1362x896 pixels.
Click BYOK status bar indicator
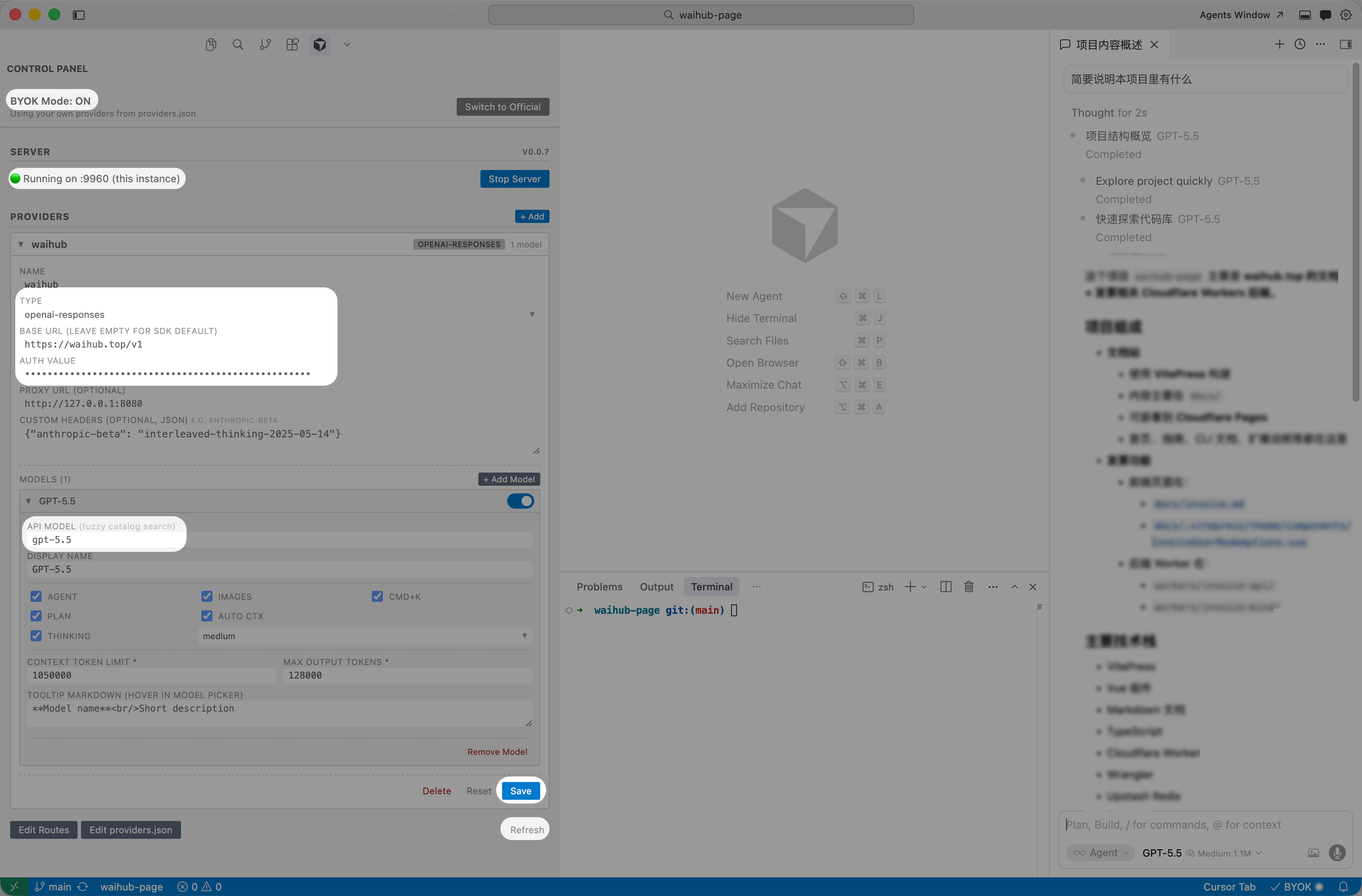click(x=1298, y=887)
